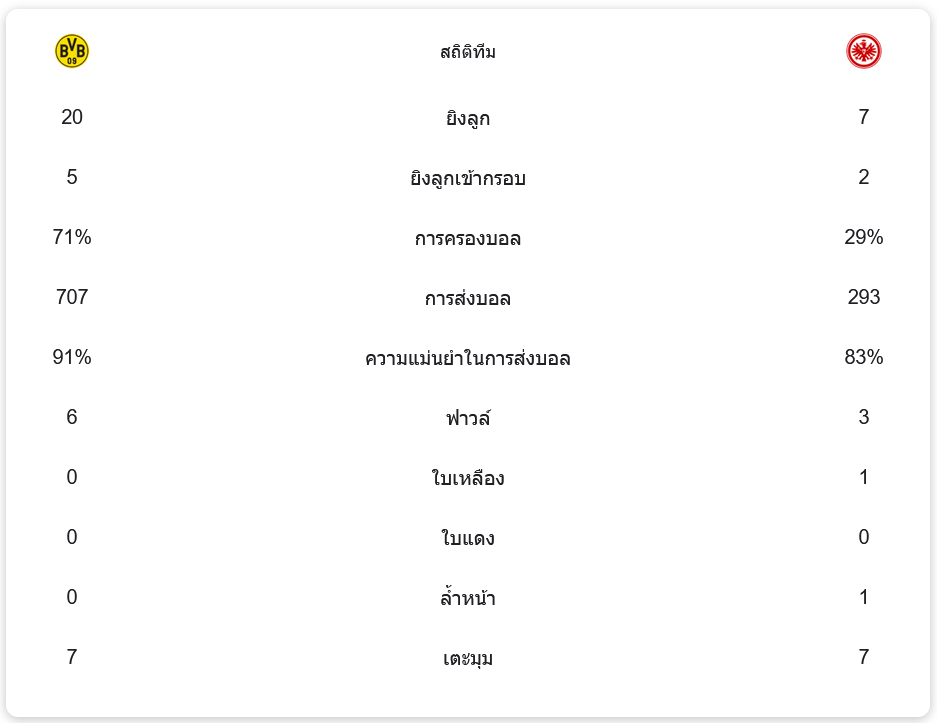Click the ยิงลูกเข้ากรอบ stat label
This screenshot has width=937, height=723.
click(468, 178)
